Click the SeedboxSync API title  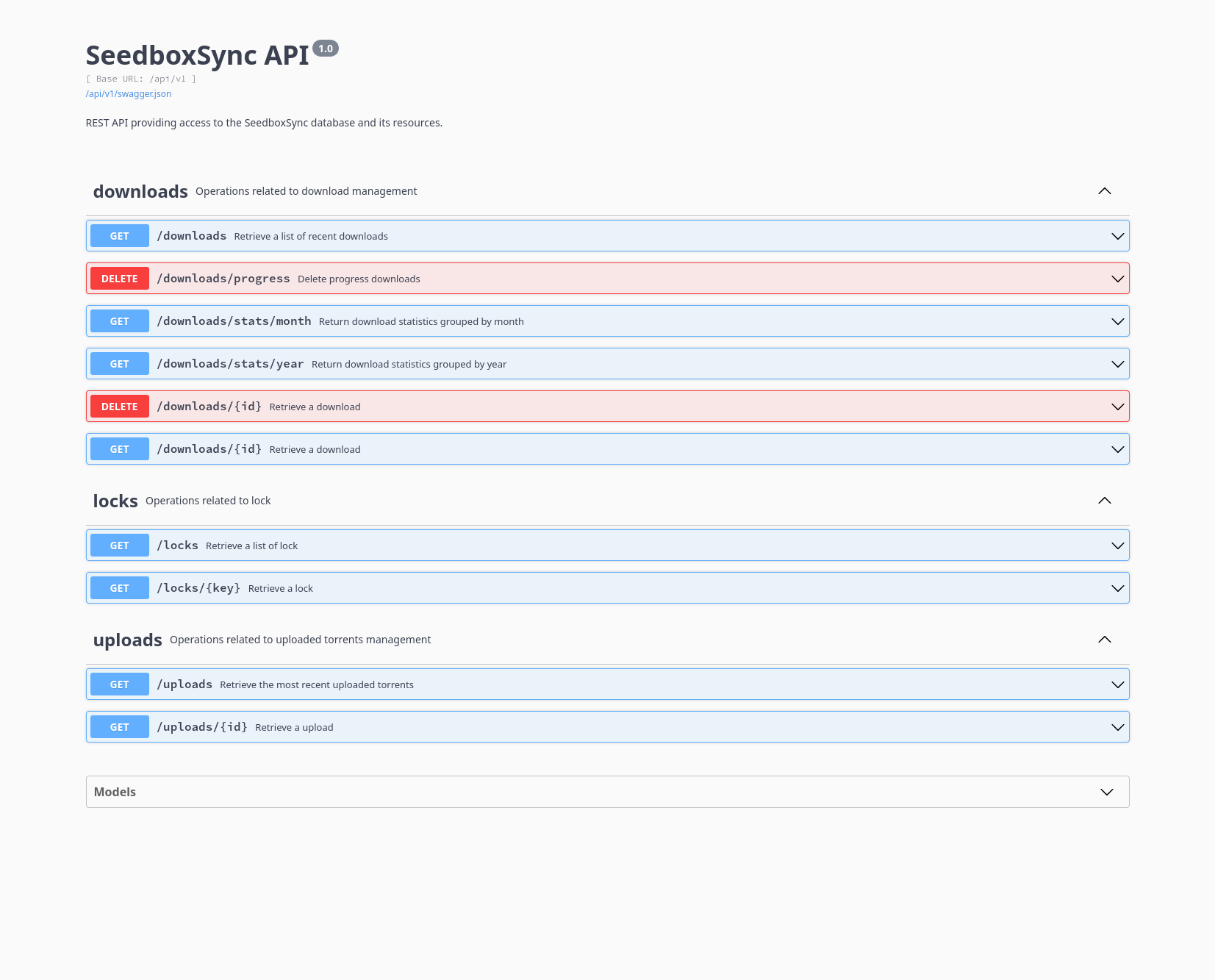pos(198,55)
